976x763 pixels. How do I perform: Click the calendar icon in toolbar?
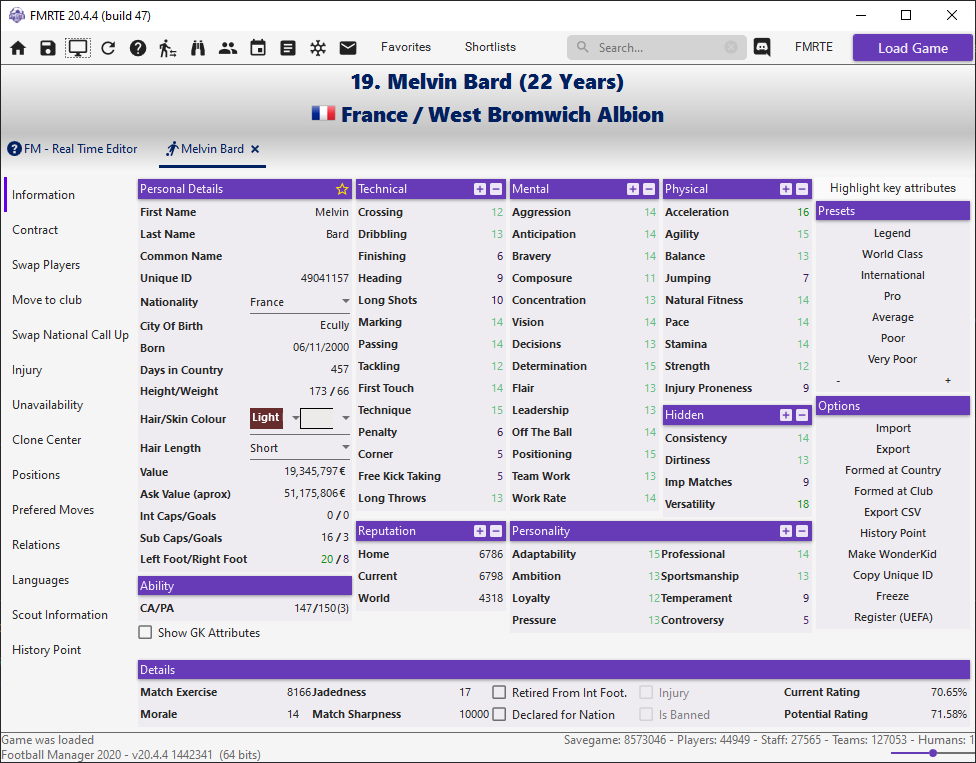coord(258,48)
